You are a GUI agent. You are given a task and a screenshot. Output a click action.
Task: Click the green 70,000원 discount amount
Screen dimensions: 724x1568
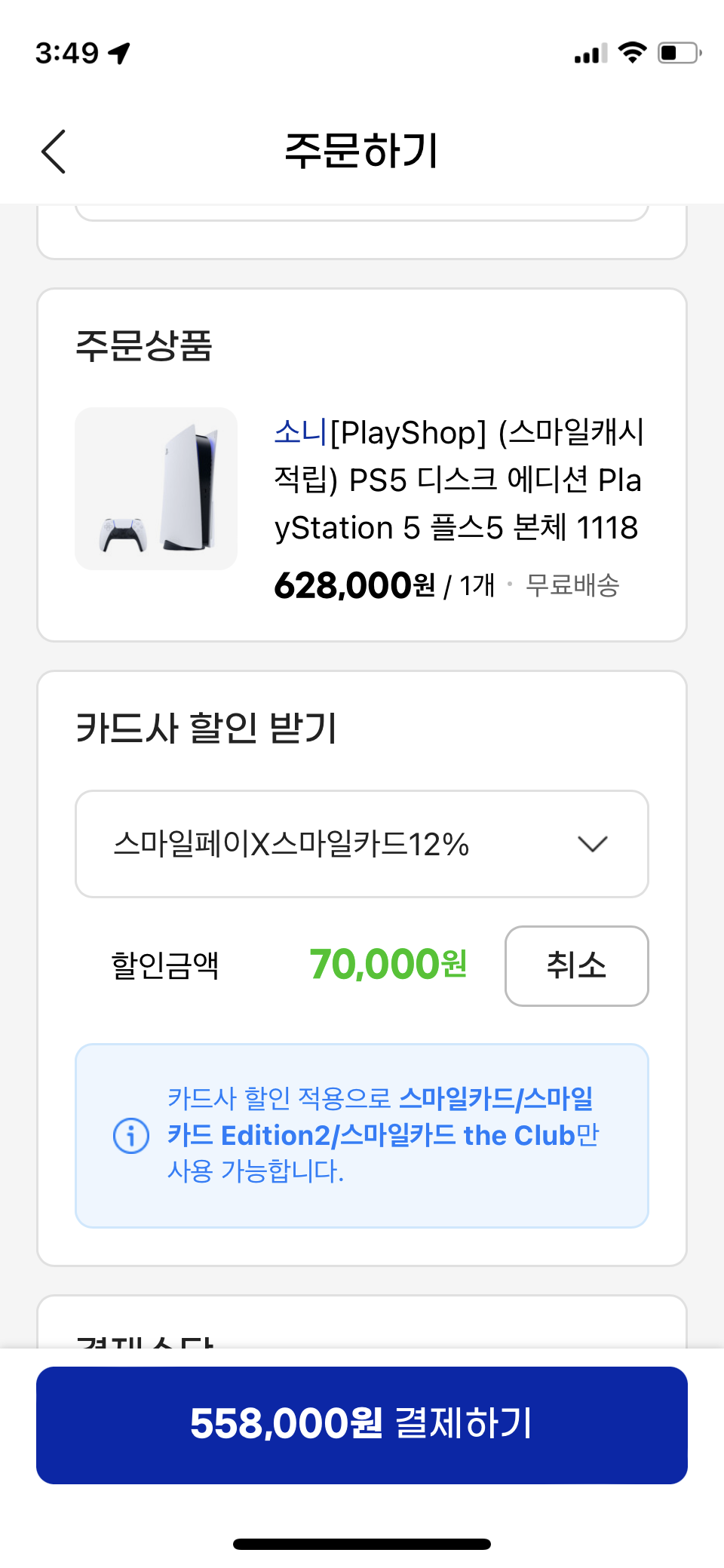[x=388, y=965]
